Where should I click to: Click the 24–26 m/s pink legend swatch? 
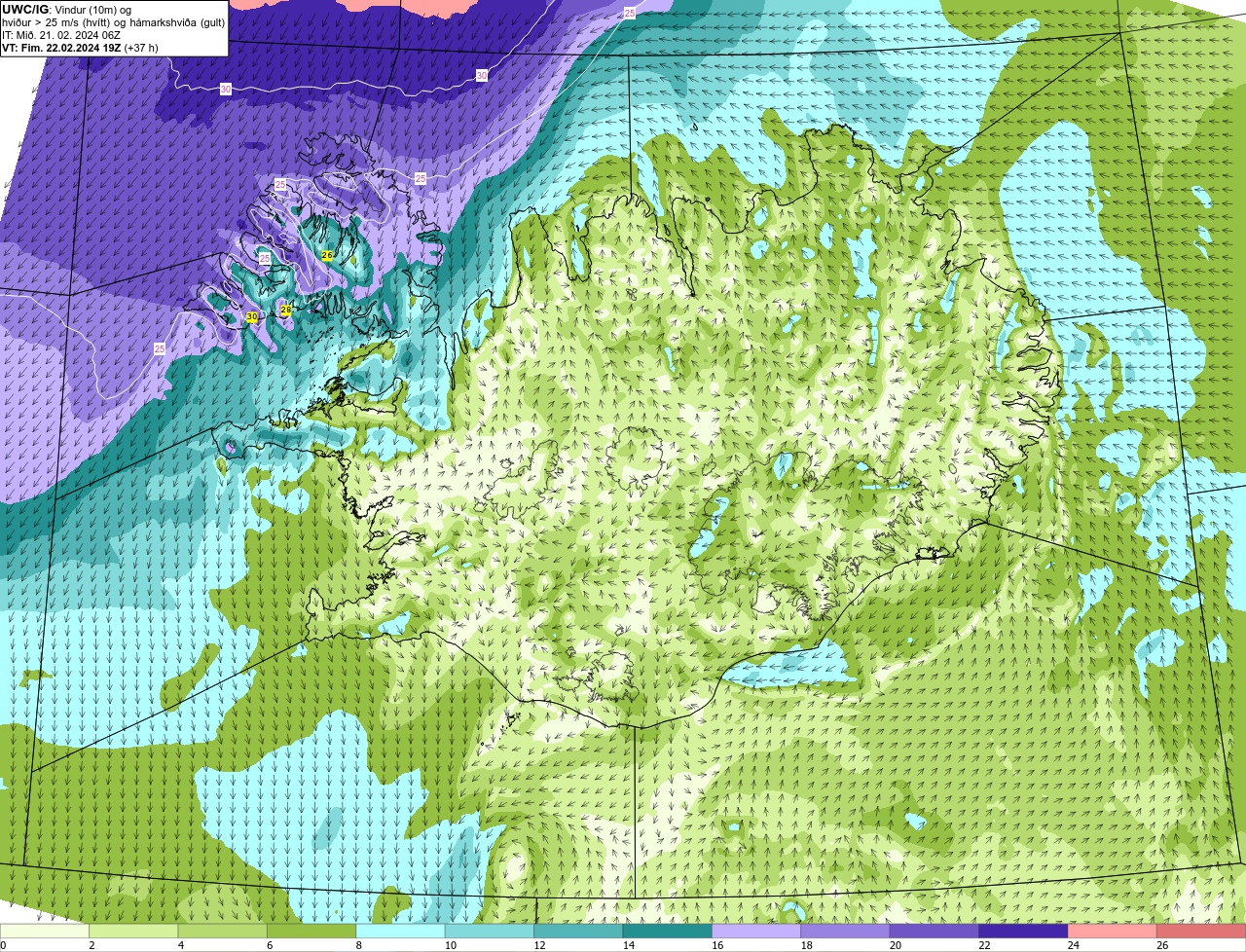[1113, 931]
